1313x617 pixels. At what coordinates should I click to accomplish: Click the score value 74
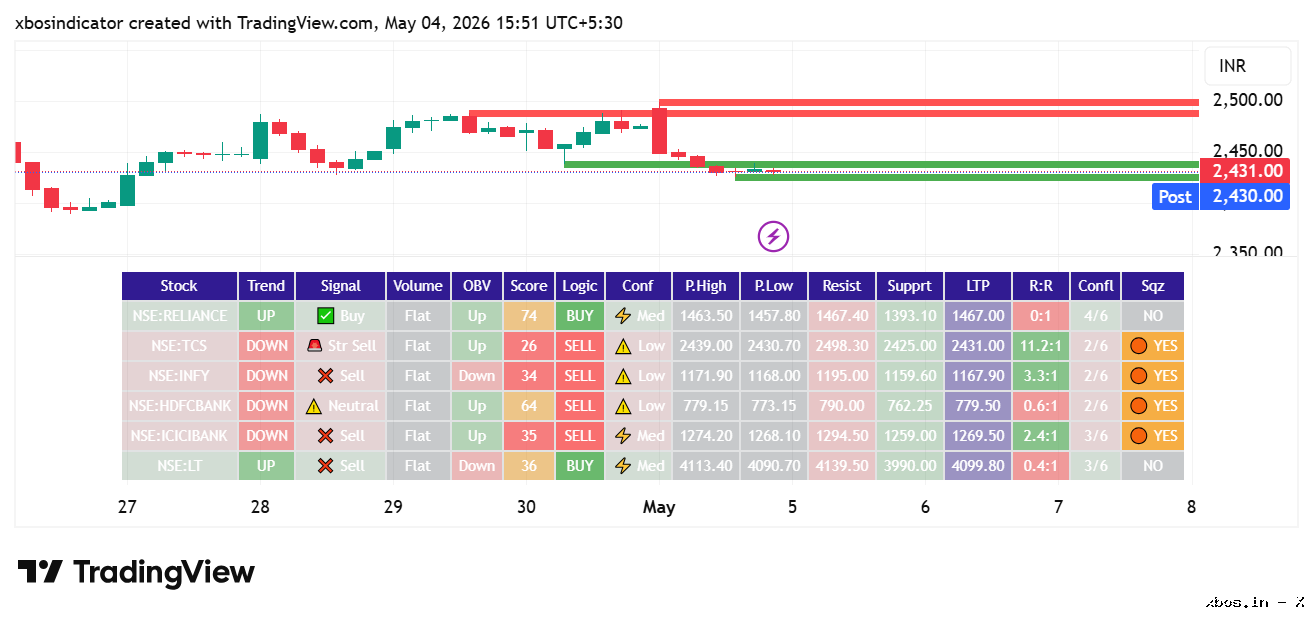tap(529, 316)
